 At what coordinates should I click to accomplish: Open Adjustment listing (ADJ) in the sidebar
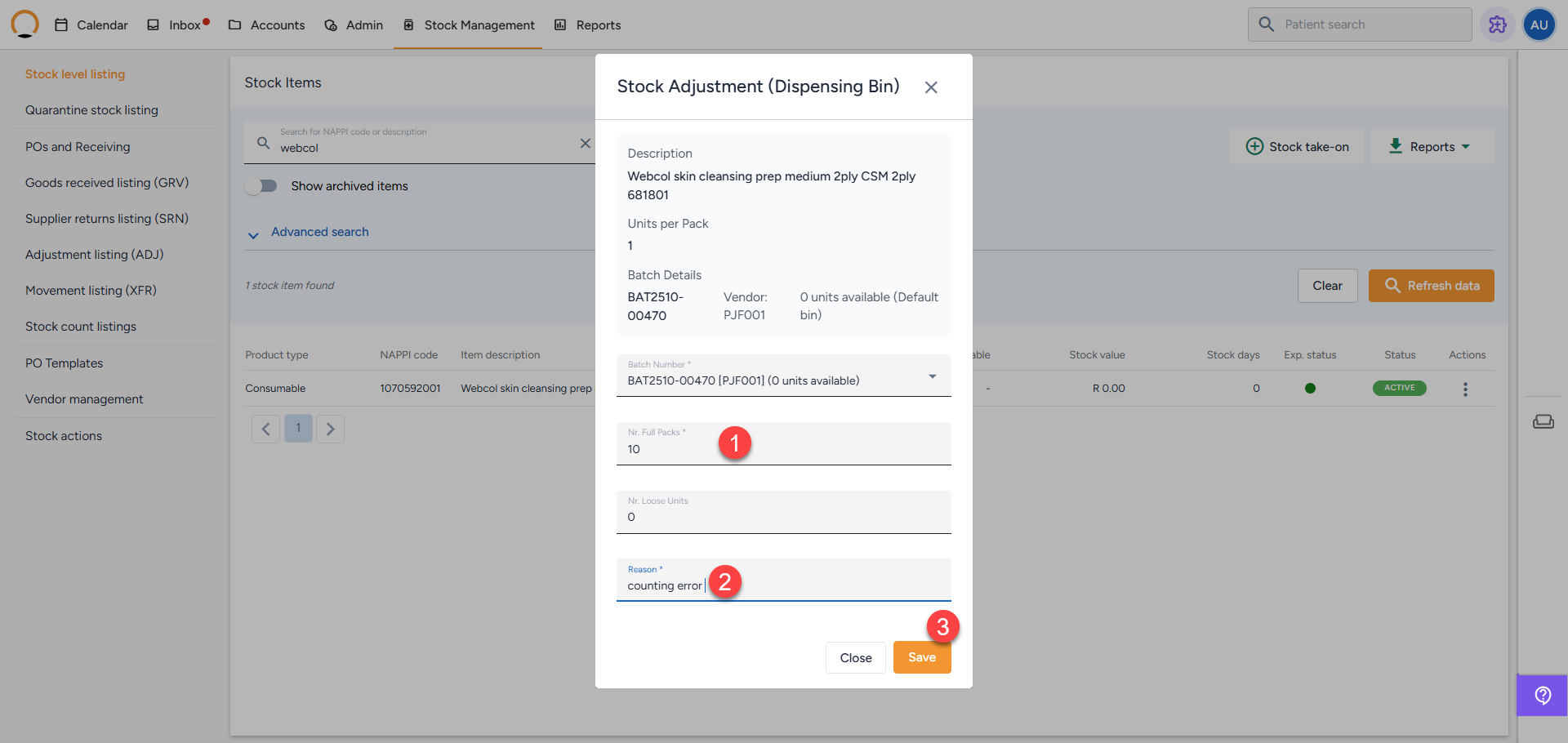[94, 255]
